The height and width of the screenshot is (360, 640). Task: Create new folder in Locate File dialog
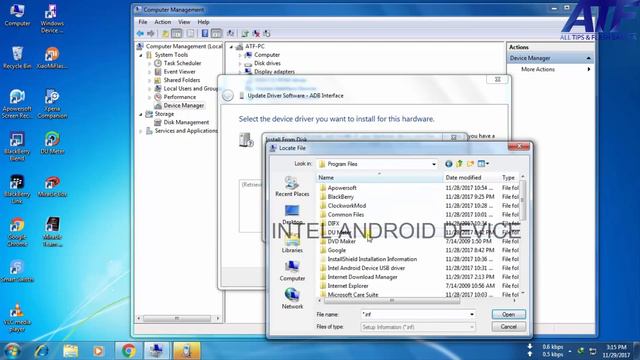(470, 164)
